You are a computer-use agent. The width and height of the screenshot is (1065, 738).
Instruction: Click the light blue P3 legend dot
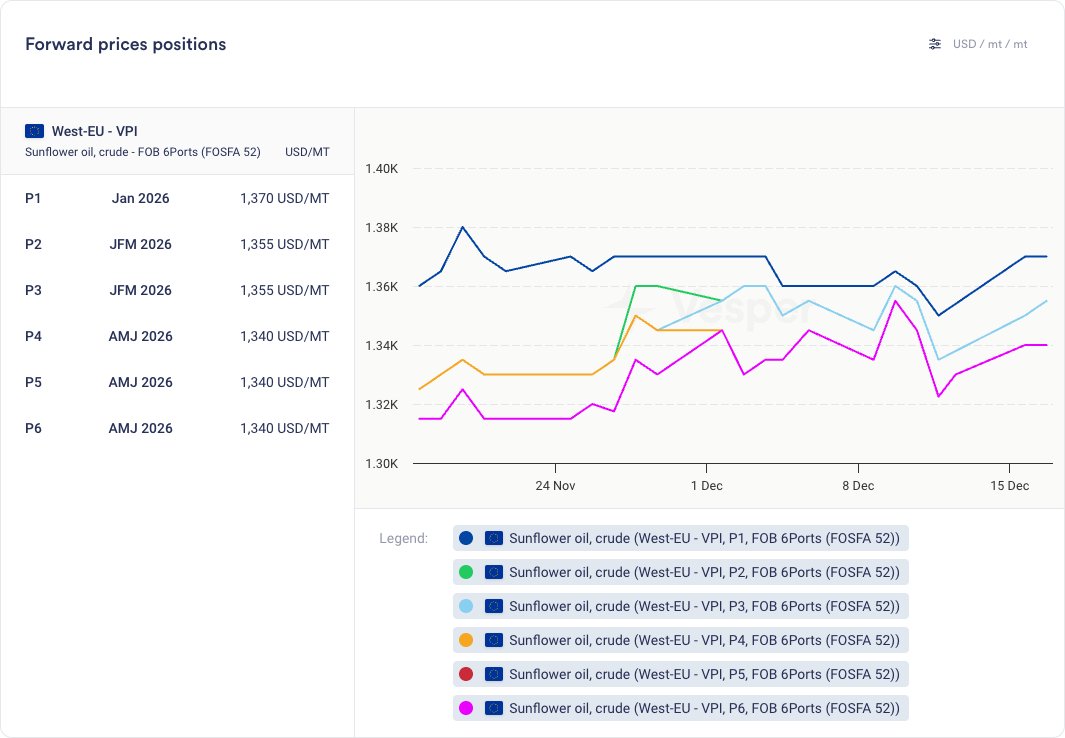465,606
